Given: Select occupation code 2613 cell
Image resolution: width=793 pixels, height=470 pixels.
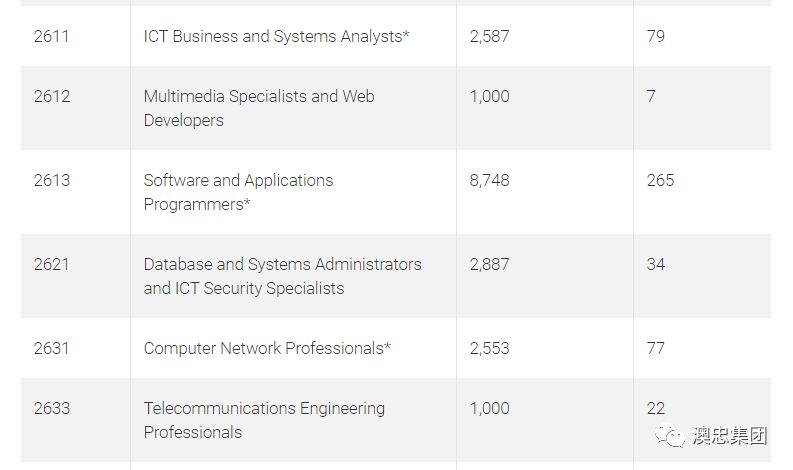Looking at the screenshot, I should (52, 180).
